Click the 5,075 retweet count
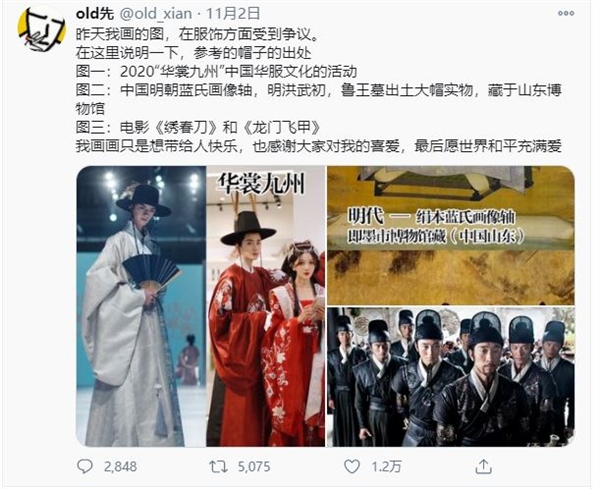Screen dimensions: 600x489 pyautogui.click(x=254, y=467)
